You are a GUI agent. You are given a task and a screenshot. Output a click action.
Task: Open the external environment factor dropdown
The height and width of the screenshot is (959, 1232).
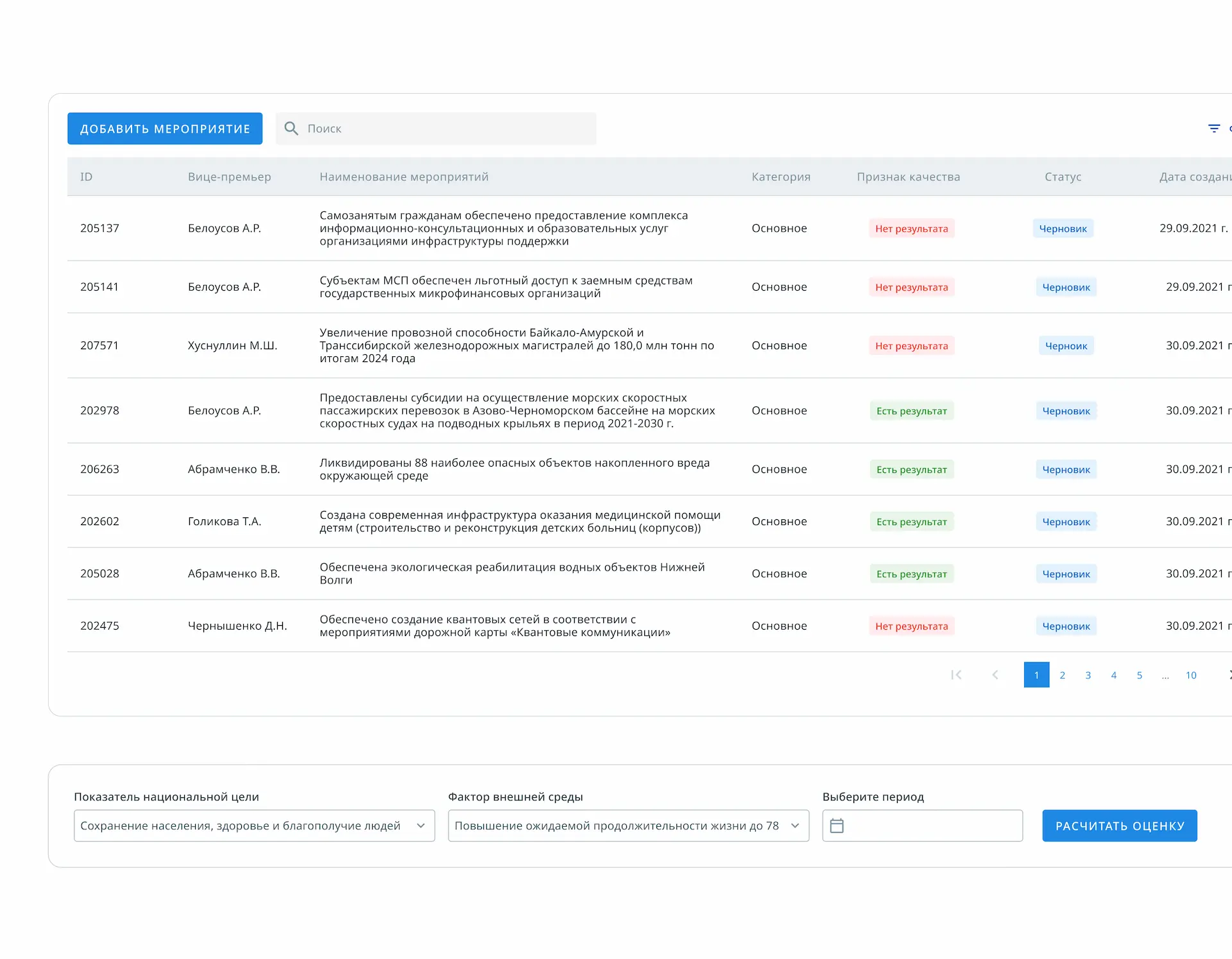click(x=628, y=825)
